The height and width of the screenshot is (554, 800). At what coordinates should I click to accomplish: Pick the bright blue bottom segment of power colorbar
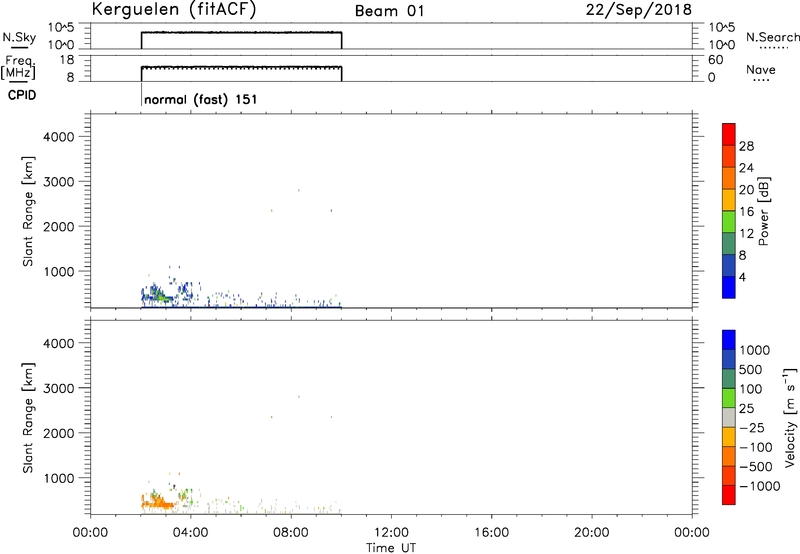(x=729, y=287)
